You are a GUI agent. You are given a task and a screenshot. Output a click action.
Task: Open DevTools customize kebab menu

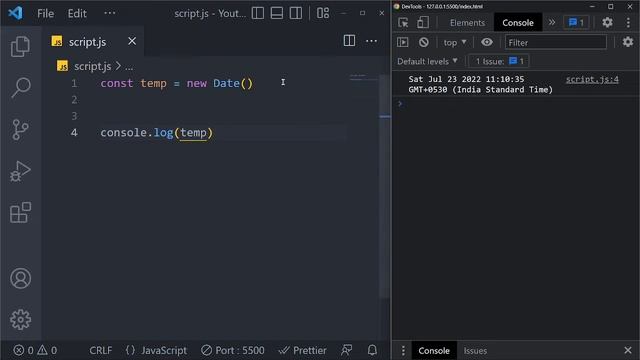628,22
